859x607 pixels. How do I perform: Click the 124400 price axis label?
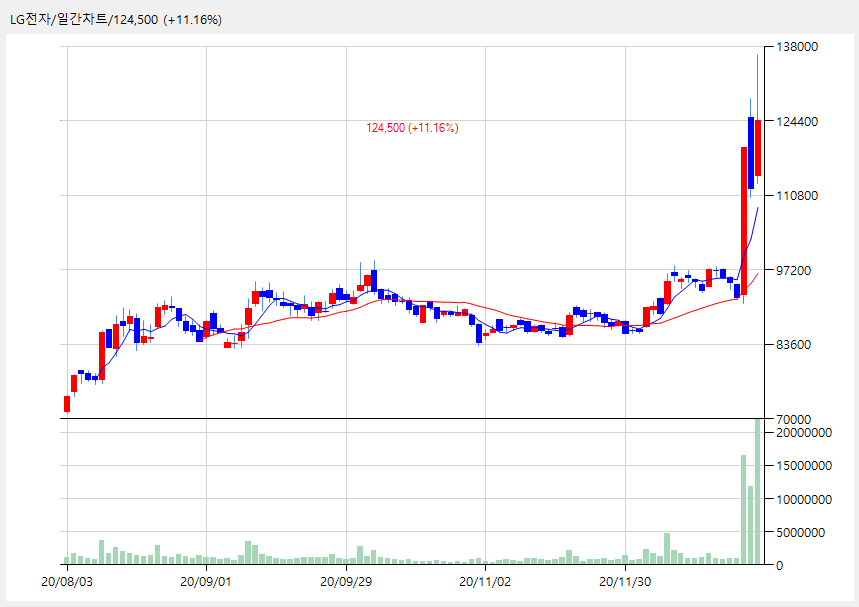pyautogui.click(x=797, y=121)
